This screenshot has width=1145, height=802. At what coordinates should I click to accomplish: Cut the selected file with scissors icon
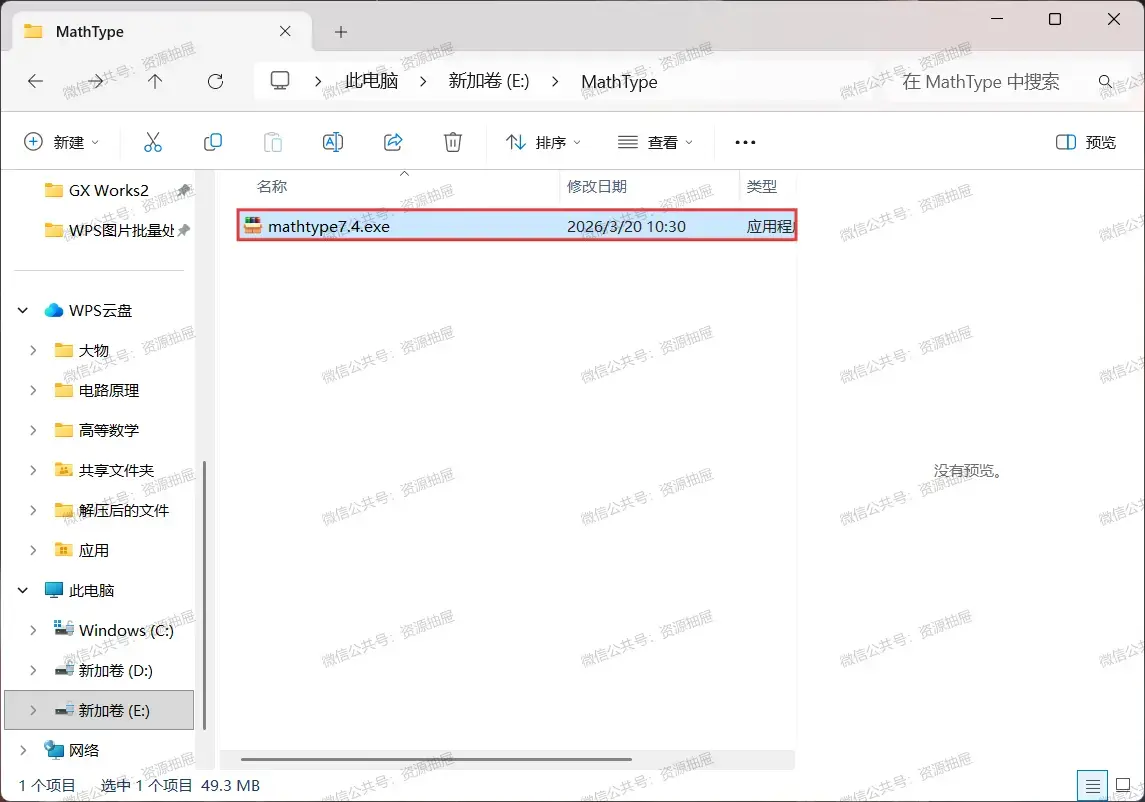click(x=153, y=142)
